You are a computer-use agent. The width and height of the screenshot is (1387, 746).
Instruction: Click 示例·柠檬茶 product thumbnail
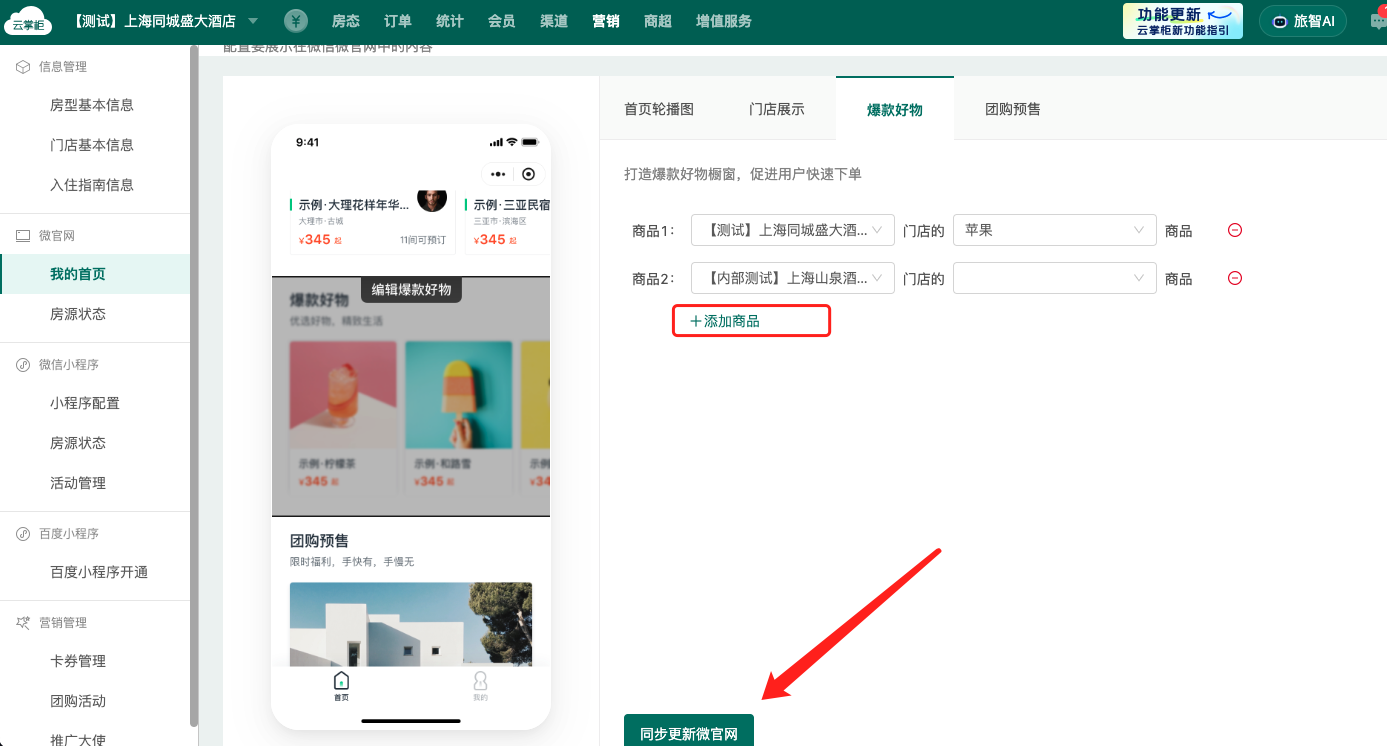[343, 396]
